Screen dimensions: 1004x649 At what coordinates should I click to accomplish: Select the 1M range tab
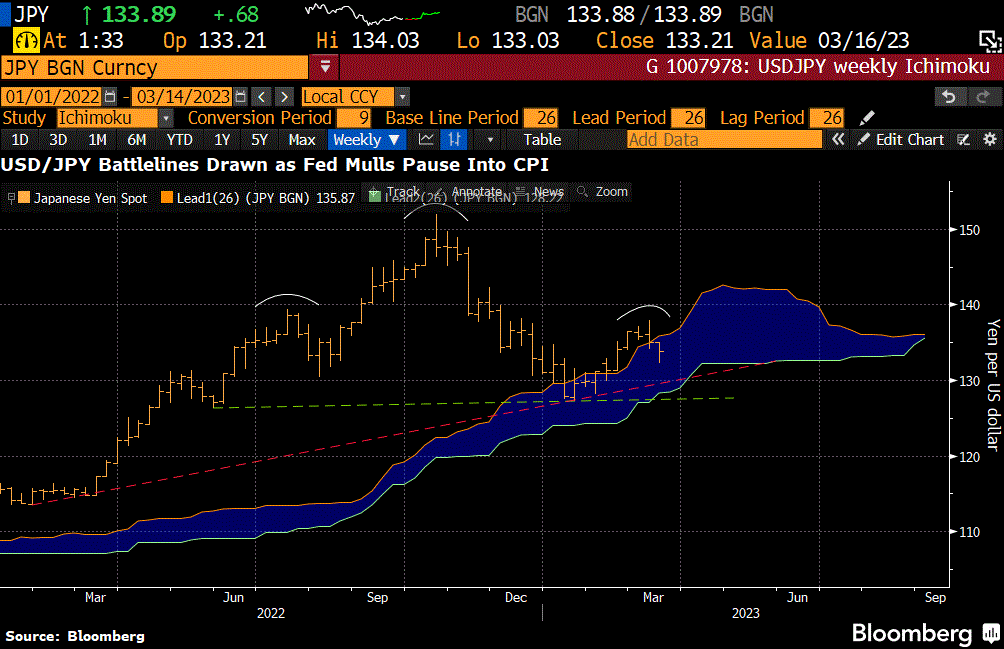97,140
